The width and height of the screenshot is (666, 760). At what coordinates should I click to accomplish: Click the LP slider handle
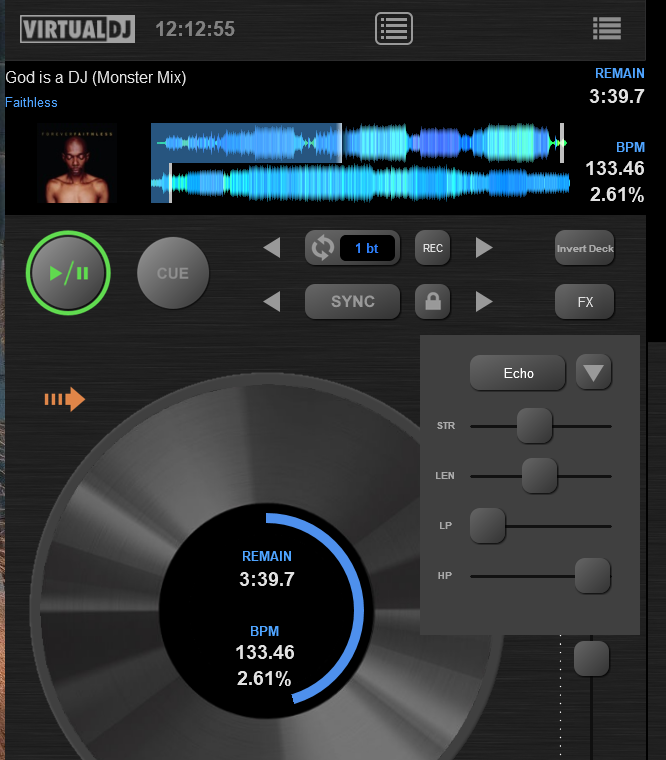tap(488, 525)
